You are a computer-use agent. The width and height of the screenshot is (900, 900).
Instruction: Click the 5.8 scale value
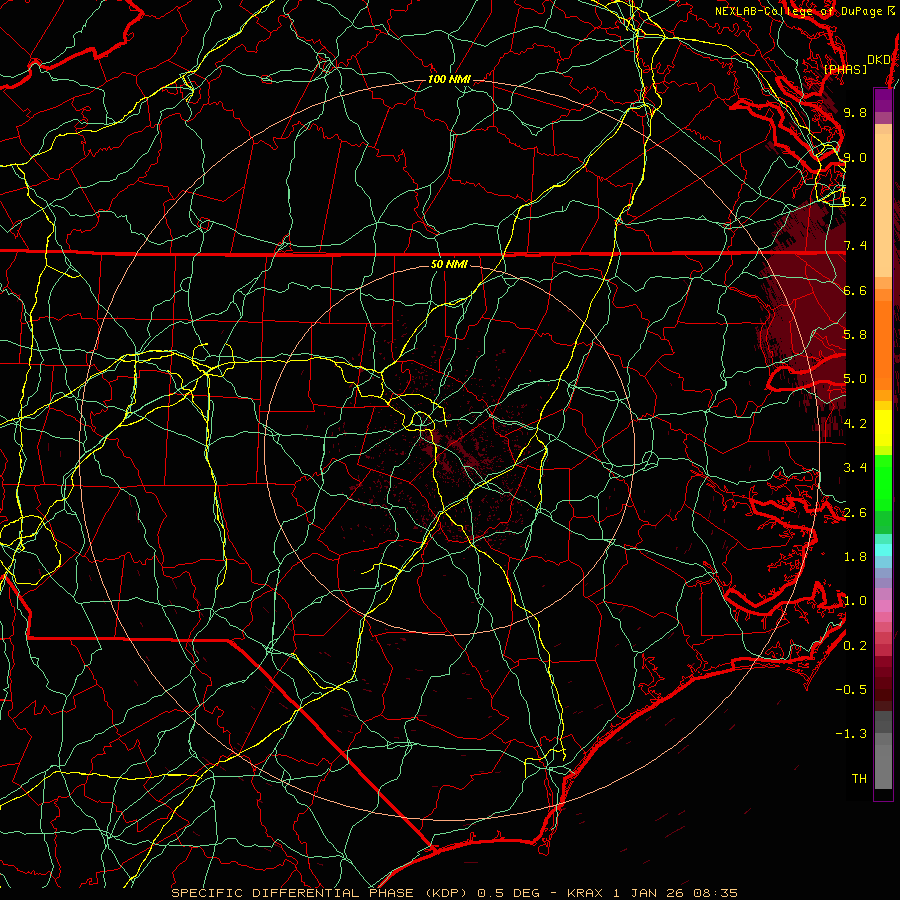855,335
